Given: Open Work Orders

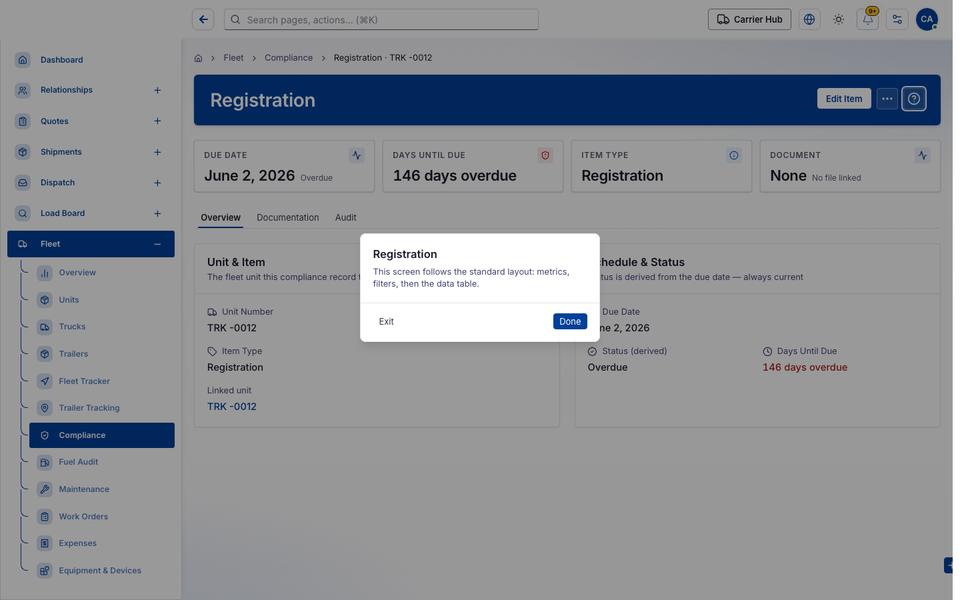Looking at the screenshot, I should (x=102, y=516).
